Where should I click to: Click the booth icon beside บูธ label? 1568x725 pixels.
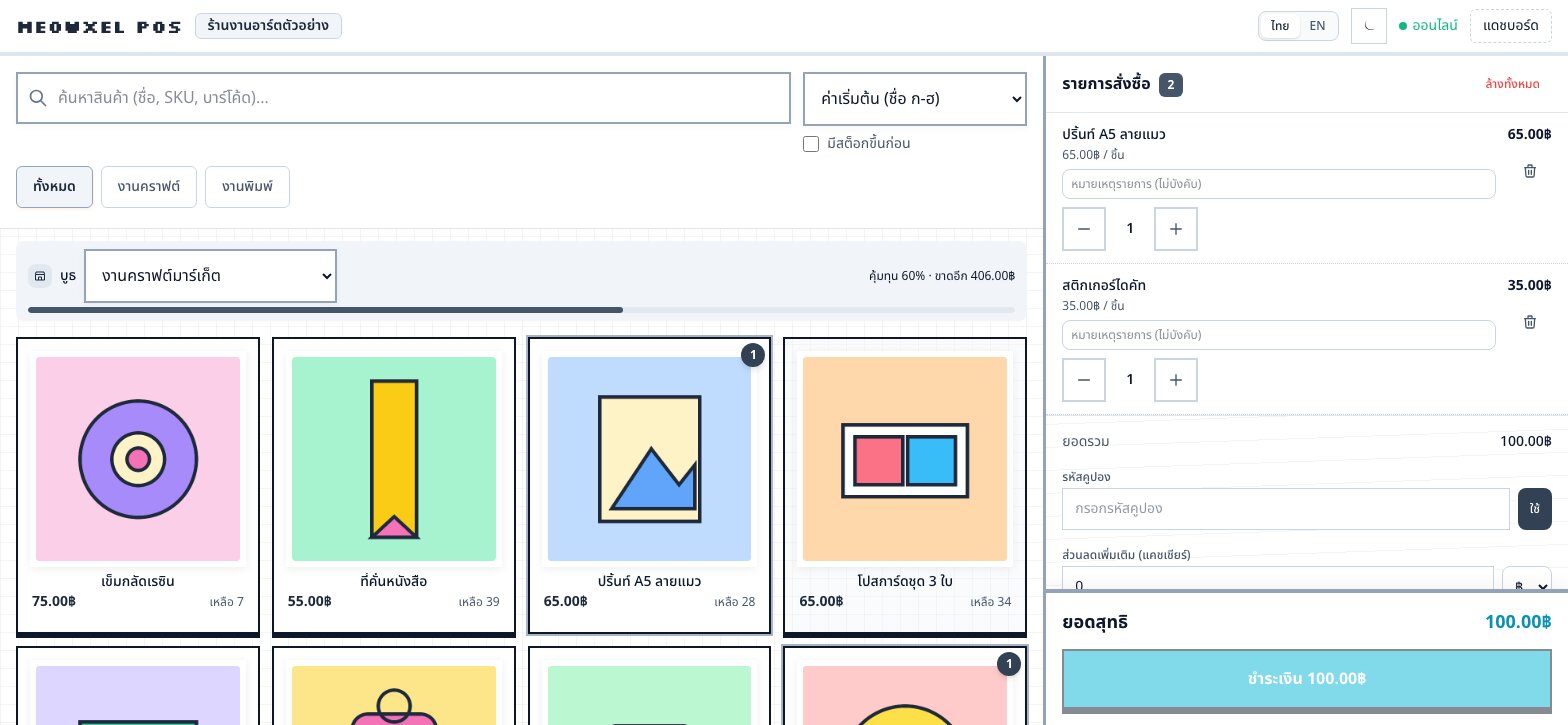pos(40,276)
